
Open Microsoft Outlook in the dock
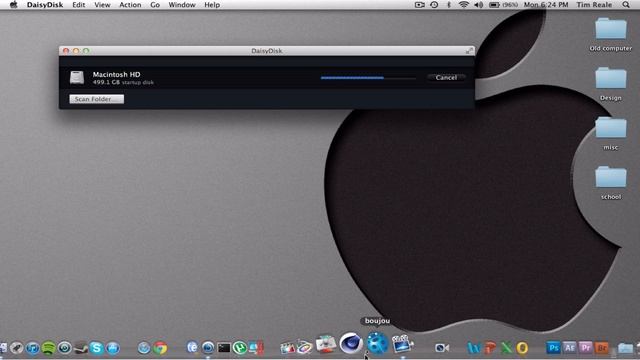(x=522, y=348)
